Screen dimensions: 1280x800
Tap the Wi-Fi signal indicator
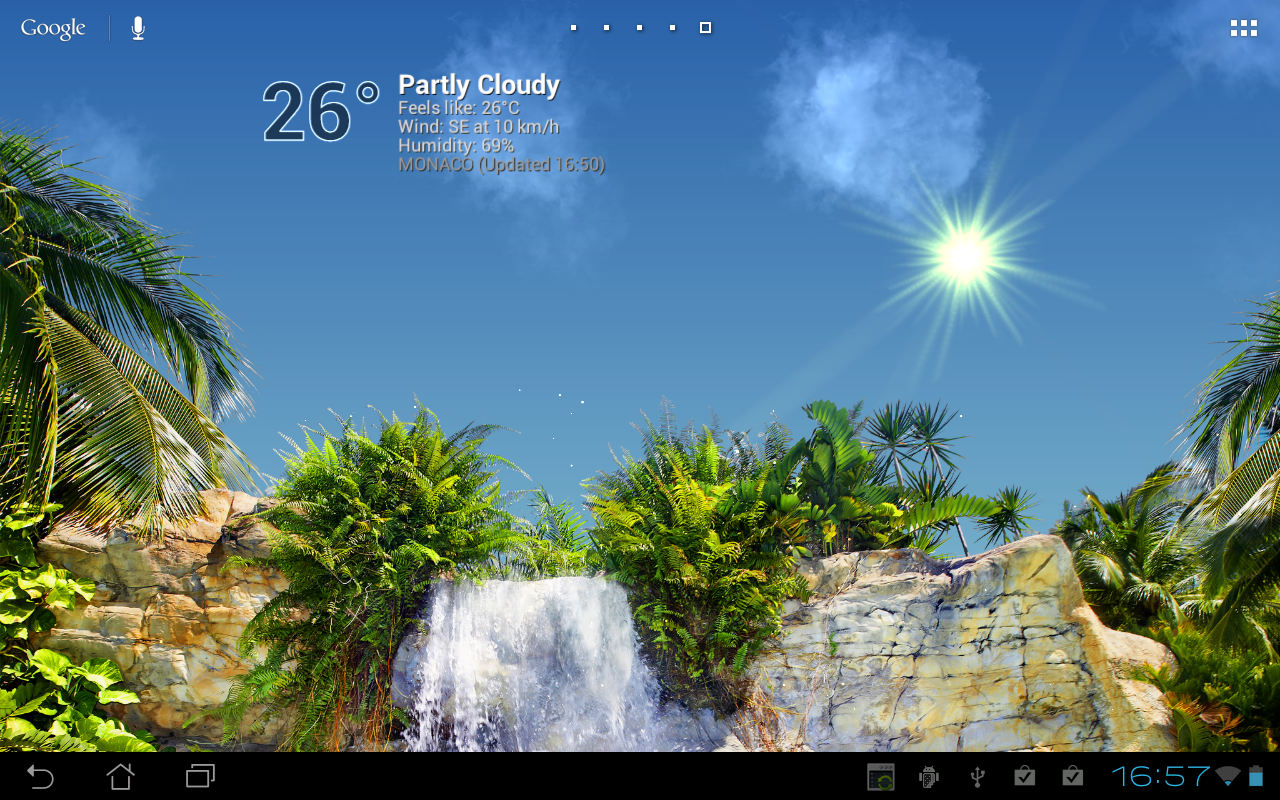pos(1228,776)
